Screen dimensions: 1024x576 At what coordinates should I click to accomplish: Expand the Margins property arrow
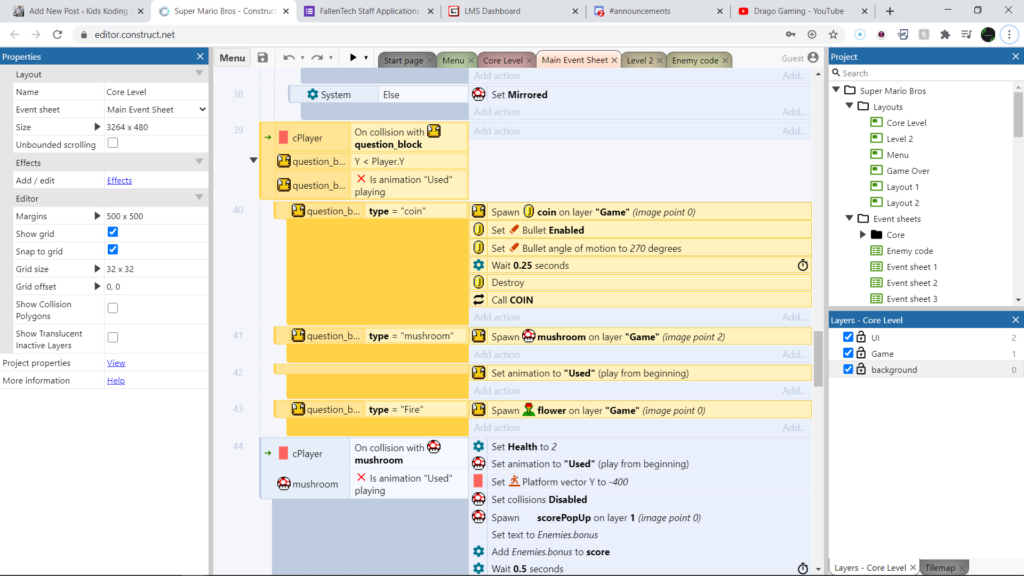97,216
